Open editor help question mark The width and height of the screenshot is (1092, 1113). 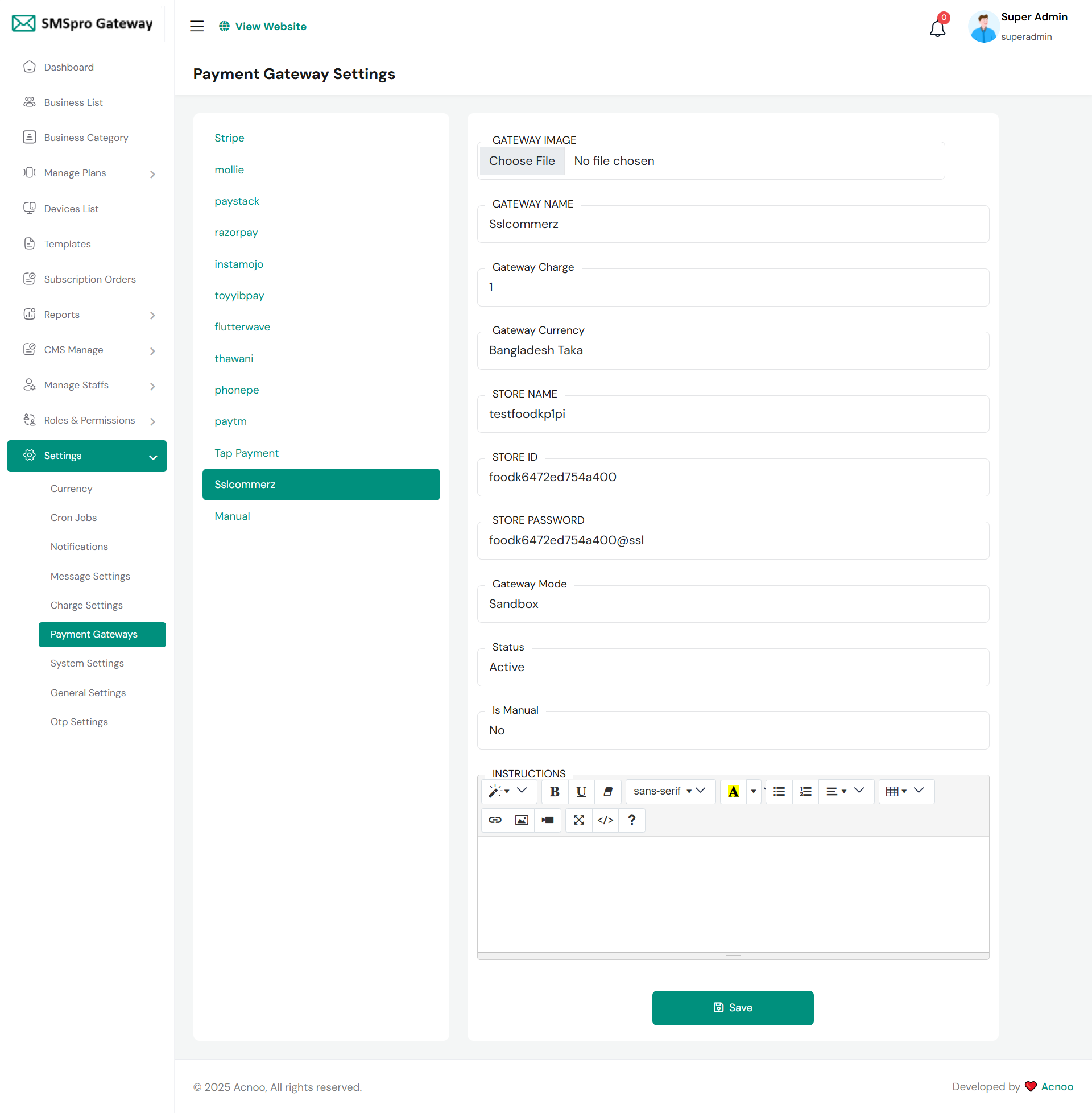point(631,820)
